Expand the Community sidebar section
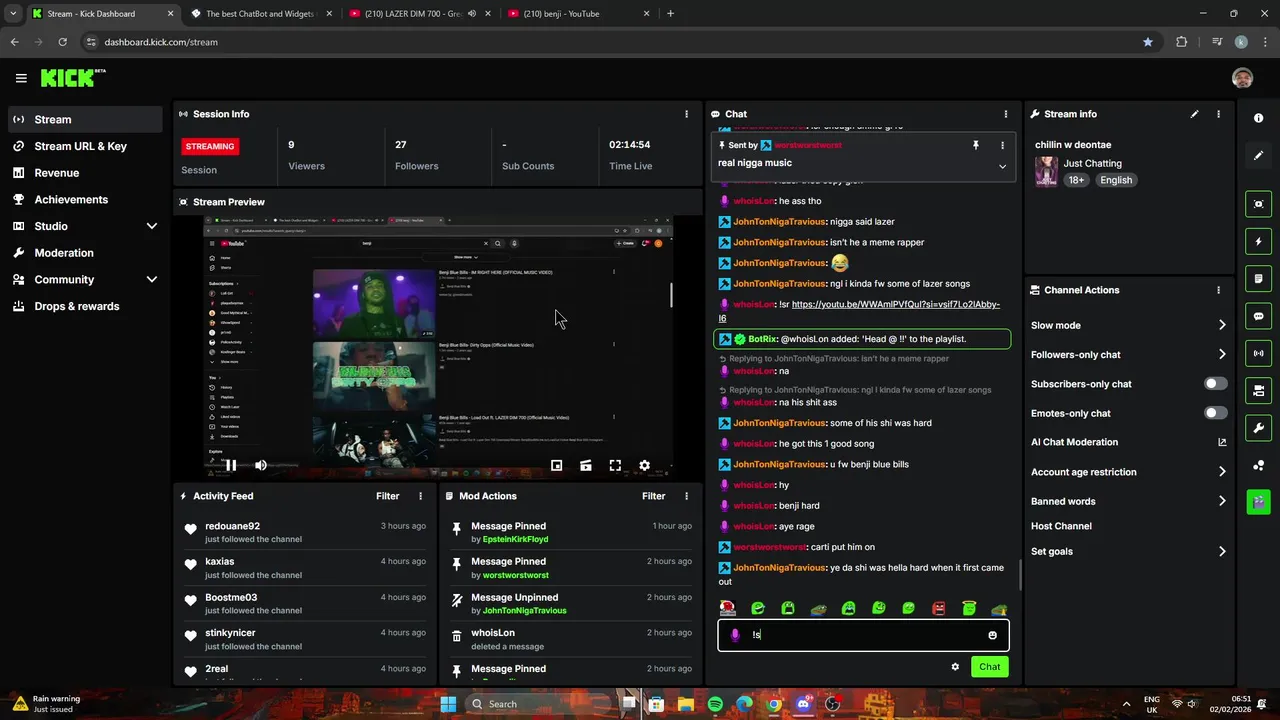The width and height of the screenshot is (1280, 720). coord(152,280)
